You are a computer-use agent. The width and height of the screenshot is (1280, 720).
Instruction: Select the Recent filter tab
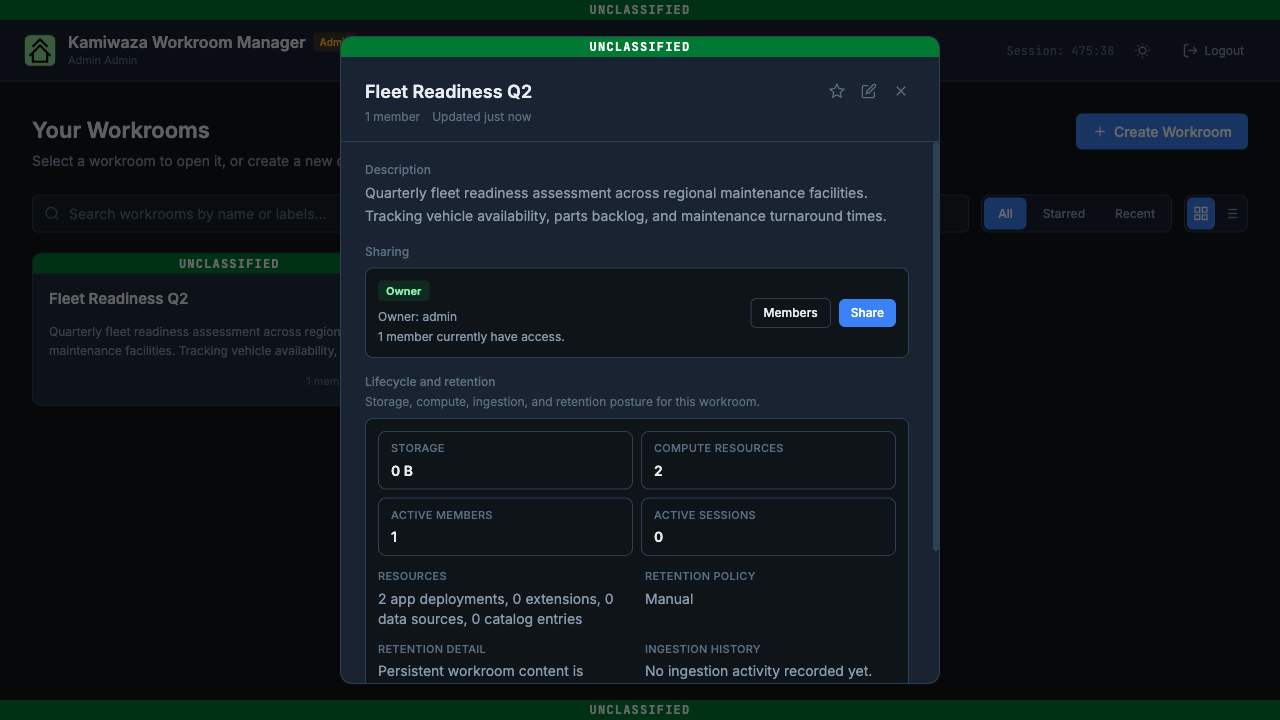[x=1135, y=214]
